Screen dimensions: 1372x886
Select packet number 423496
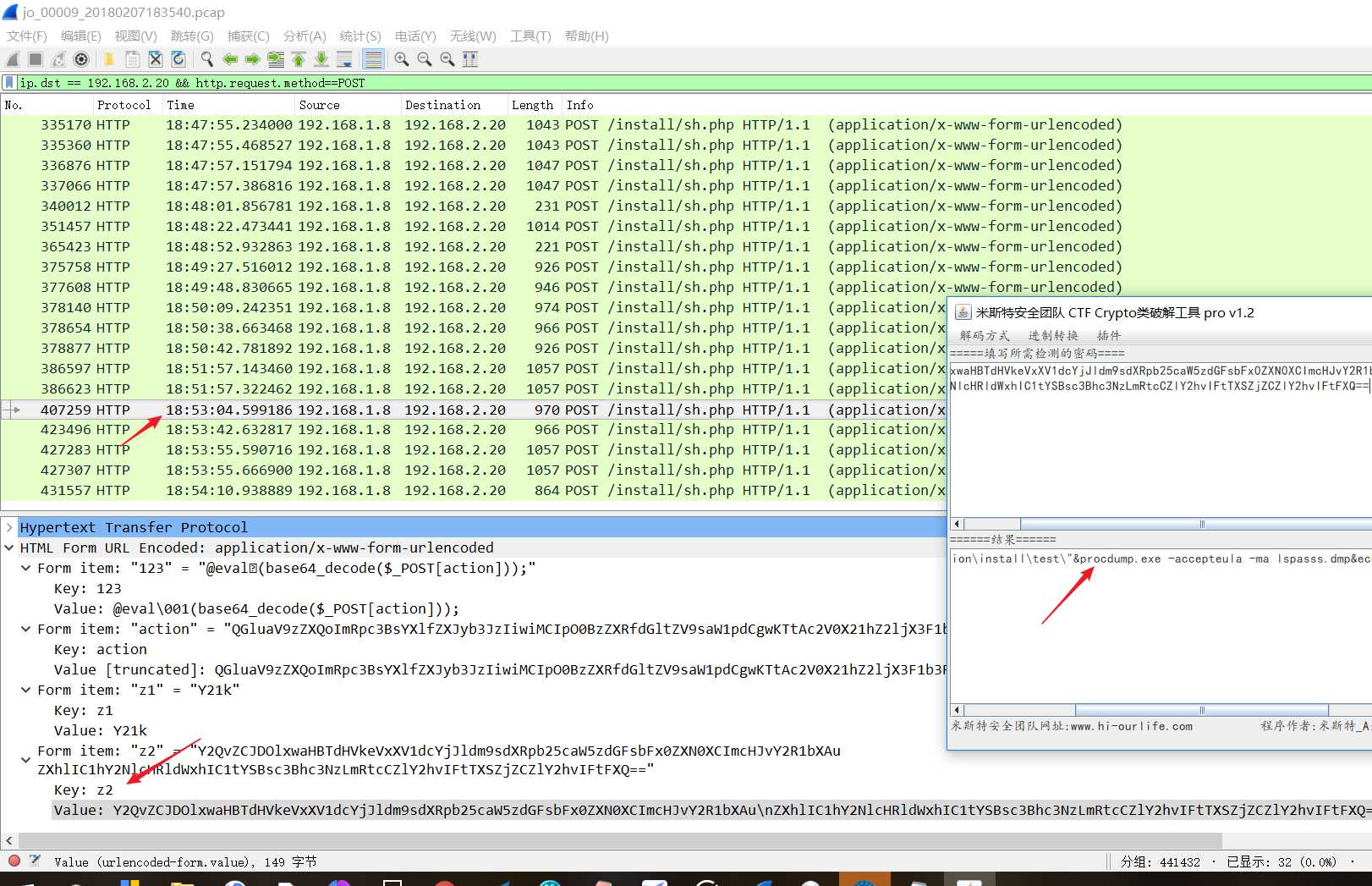tap(474, 429)
